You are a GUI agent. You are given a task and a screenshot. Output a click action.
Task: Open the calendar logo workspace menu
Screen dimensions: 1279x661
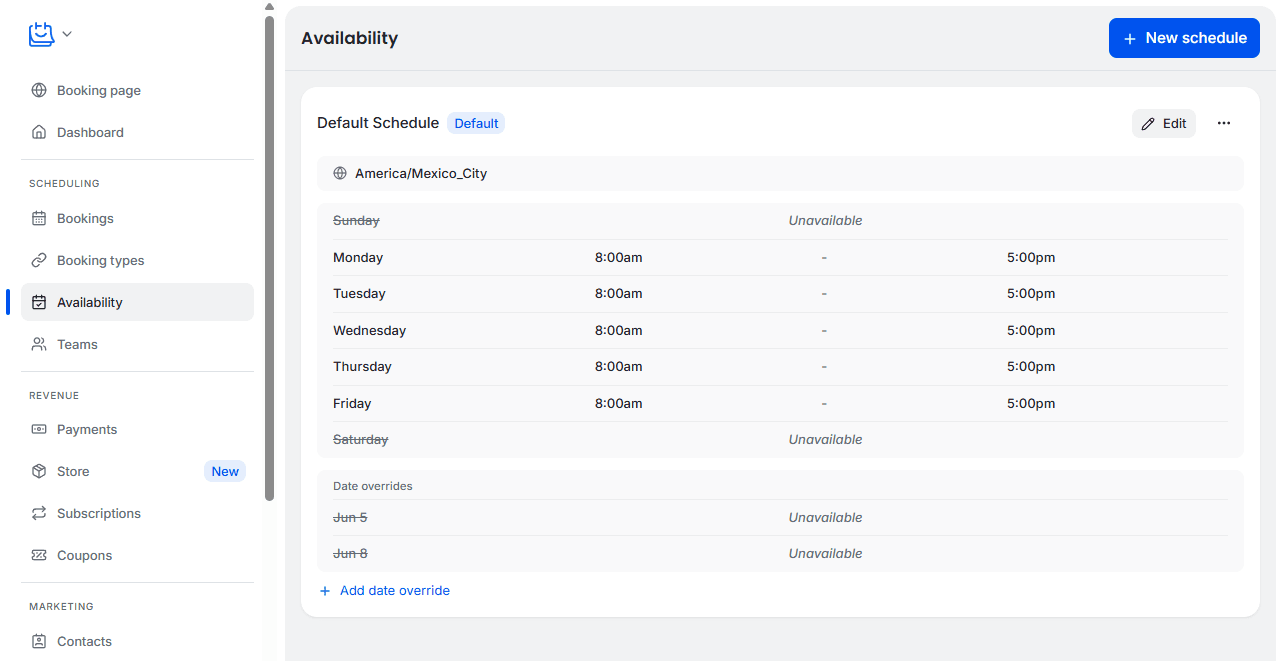click(x=41, y=34)
